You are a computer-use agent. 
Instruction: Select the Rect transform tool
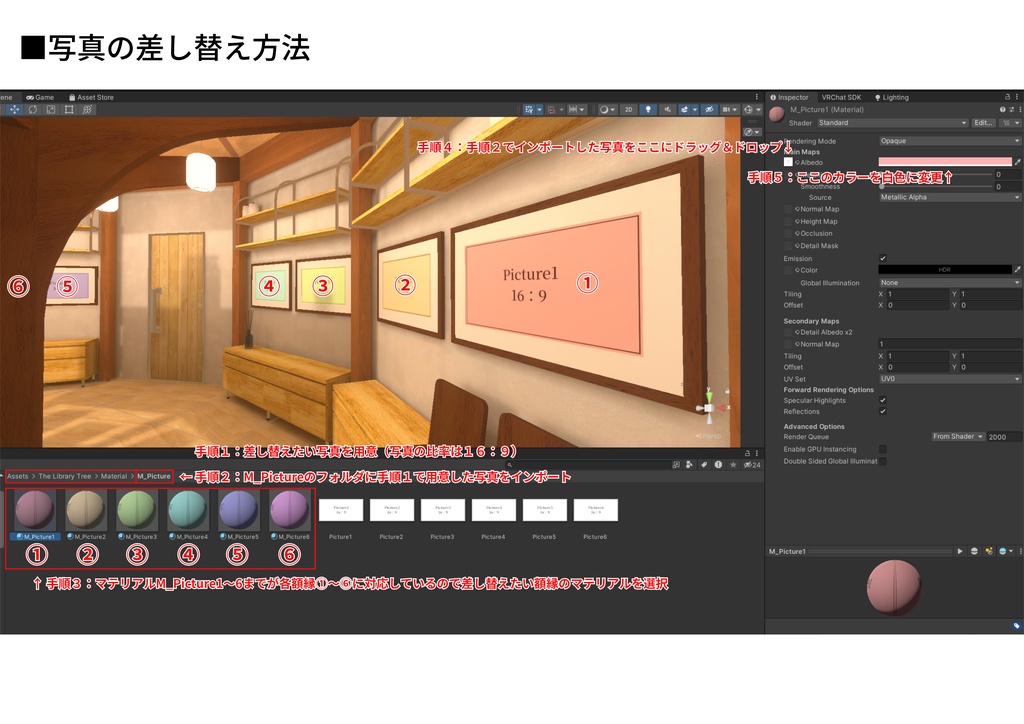69,110
